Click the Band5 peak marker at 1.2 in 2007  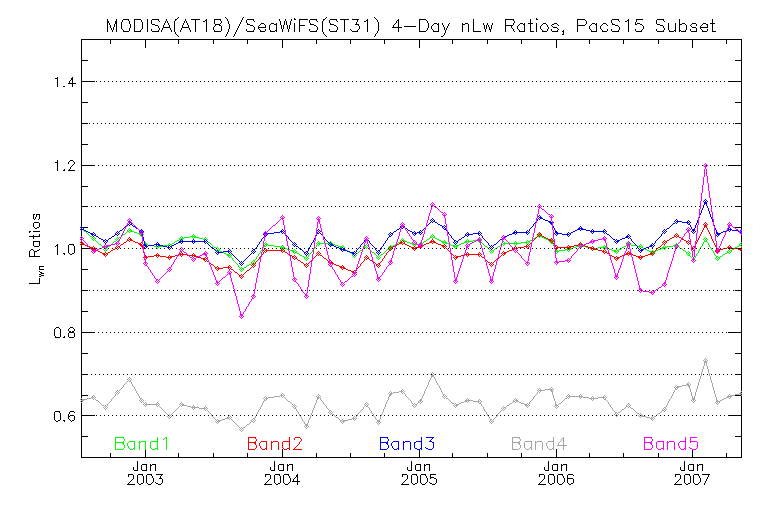click(705, 166)
